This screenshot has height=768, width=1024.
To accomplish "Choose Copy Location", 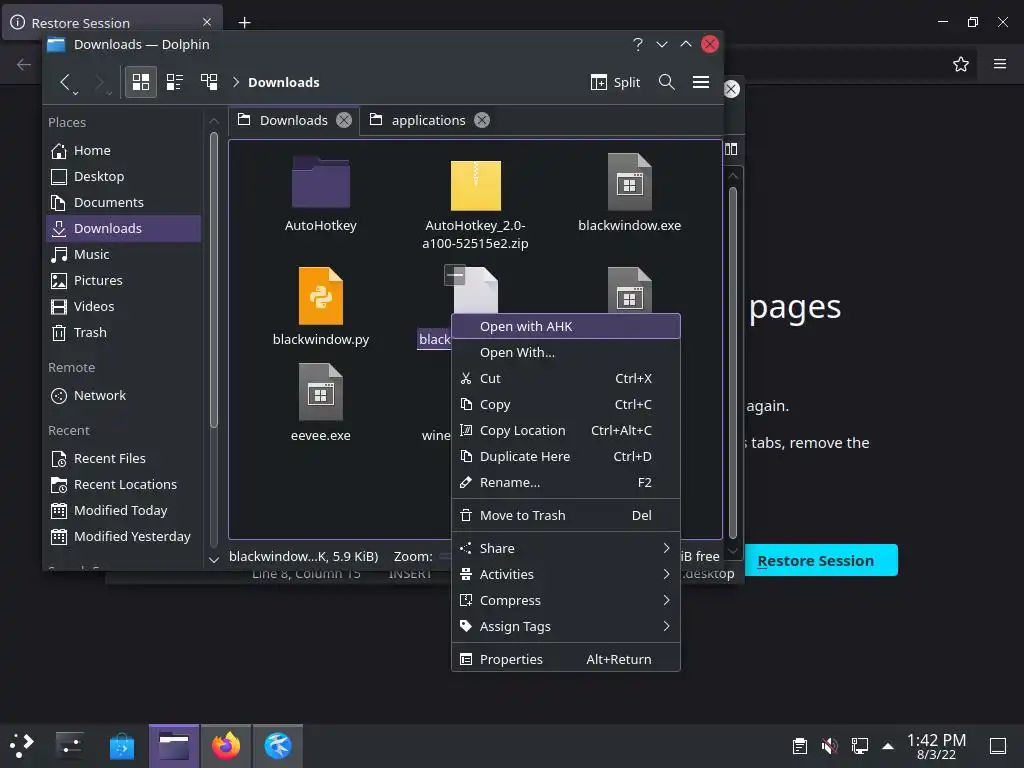I will [x=566, y=431].
